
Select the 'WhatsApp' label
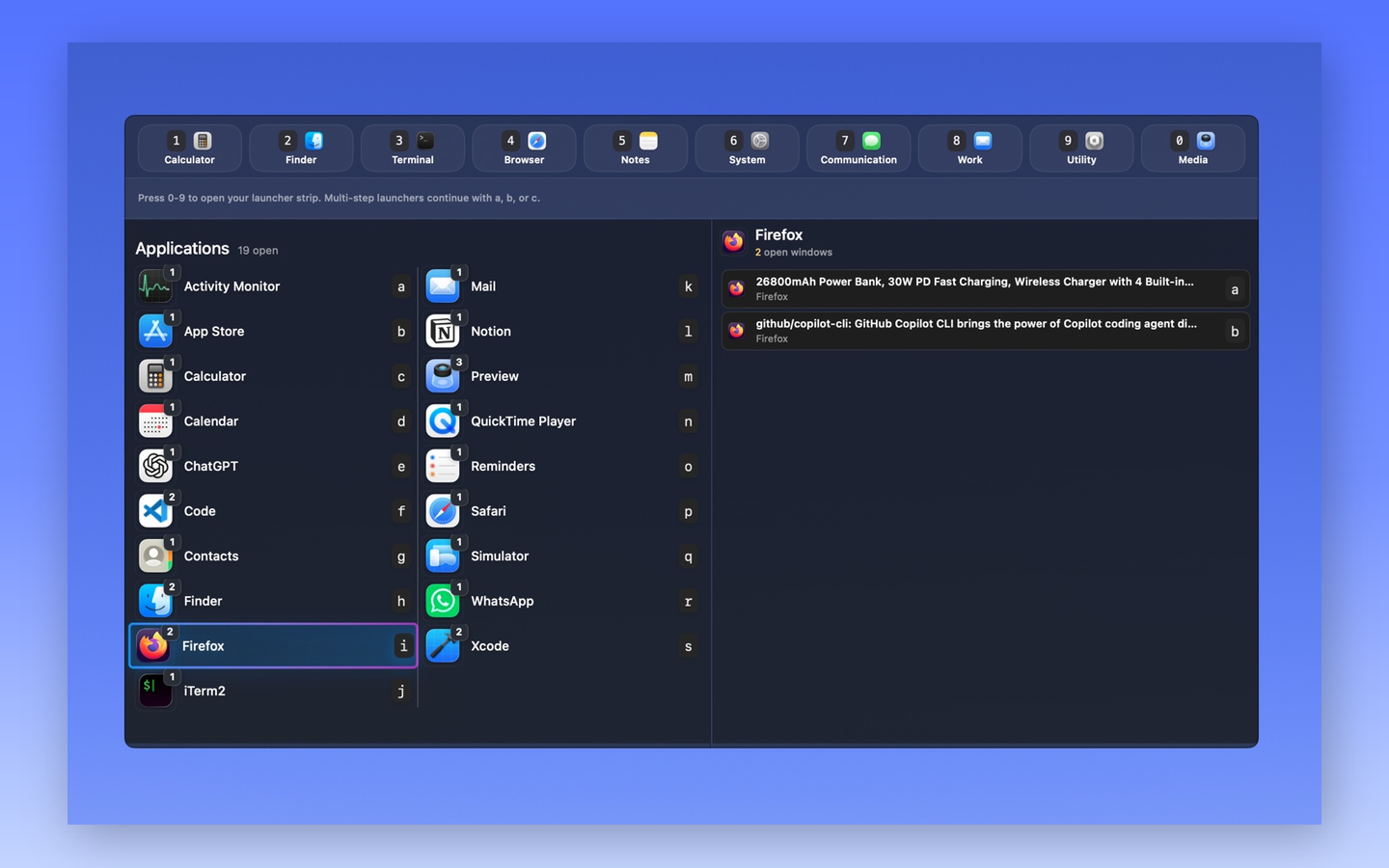click(502, 601)
